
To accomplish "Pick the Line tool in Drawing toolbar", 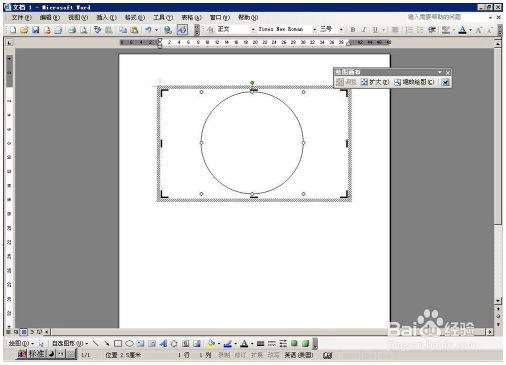I will (x=96, y=343).
